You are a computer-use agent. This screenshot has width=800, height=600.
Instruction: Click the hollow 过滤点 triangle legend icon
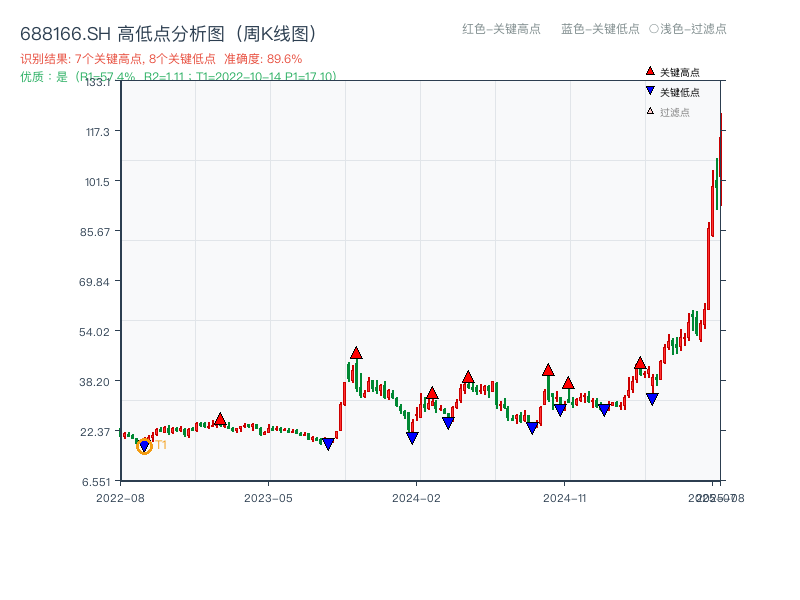click(650, 111)
